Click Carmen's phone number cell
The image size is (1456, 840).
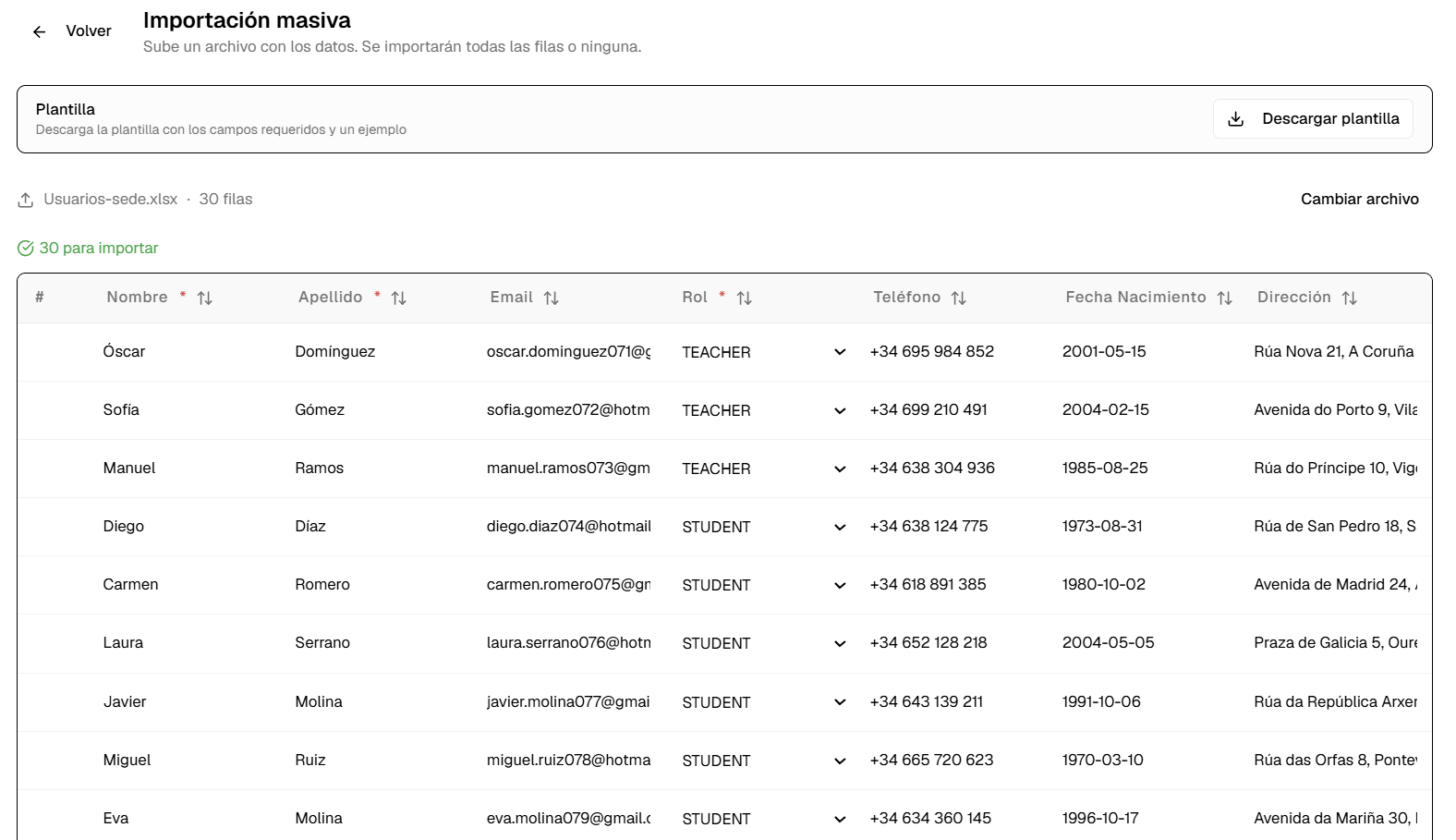(928, 585)
